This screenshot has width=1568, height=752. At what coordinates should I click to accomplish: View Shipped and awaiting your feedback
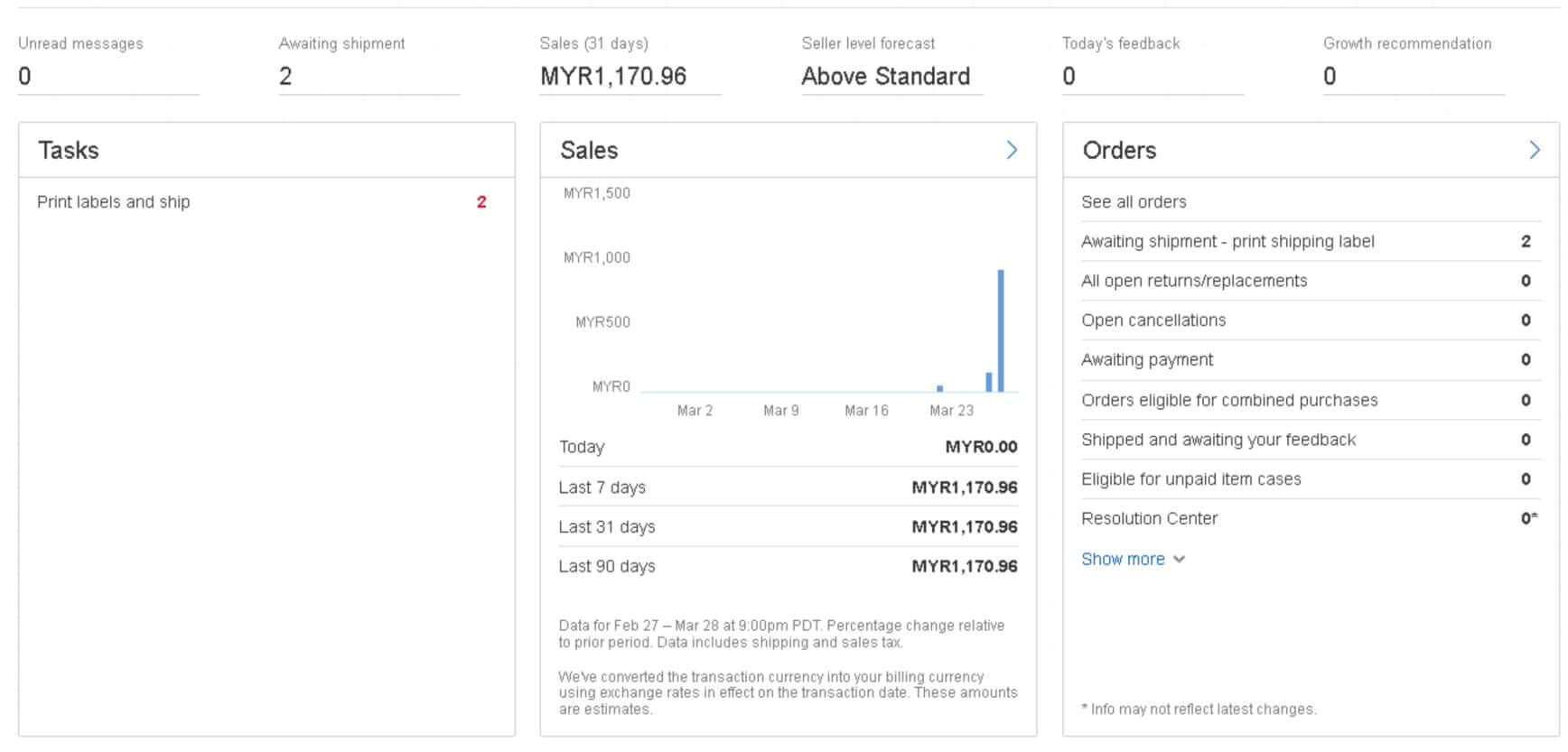[x=1218, y=440]
